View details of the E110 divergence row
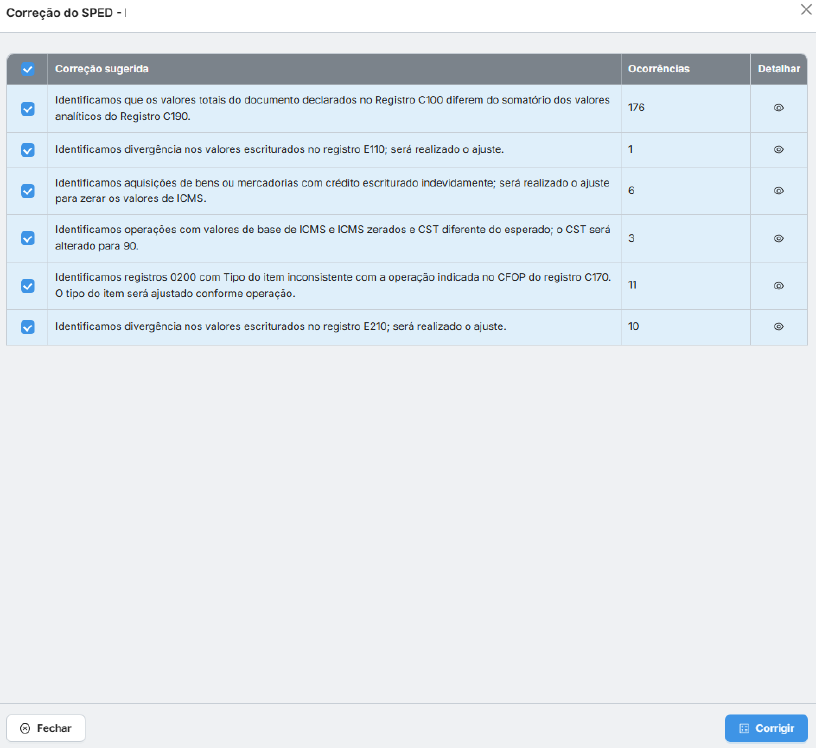The width and height of the screenshot is (816, 748). pyautogui.click(x=778, y=149)
